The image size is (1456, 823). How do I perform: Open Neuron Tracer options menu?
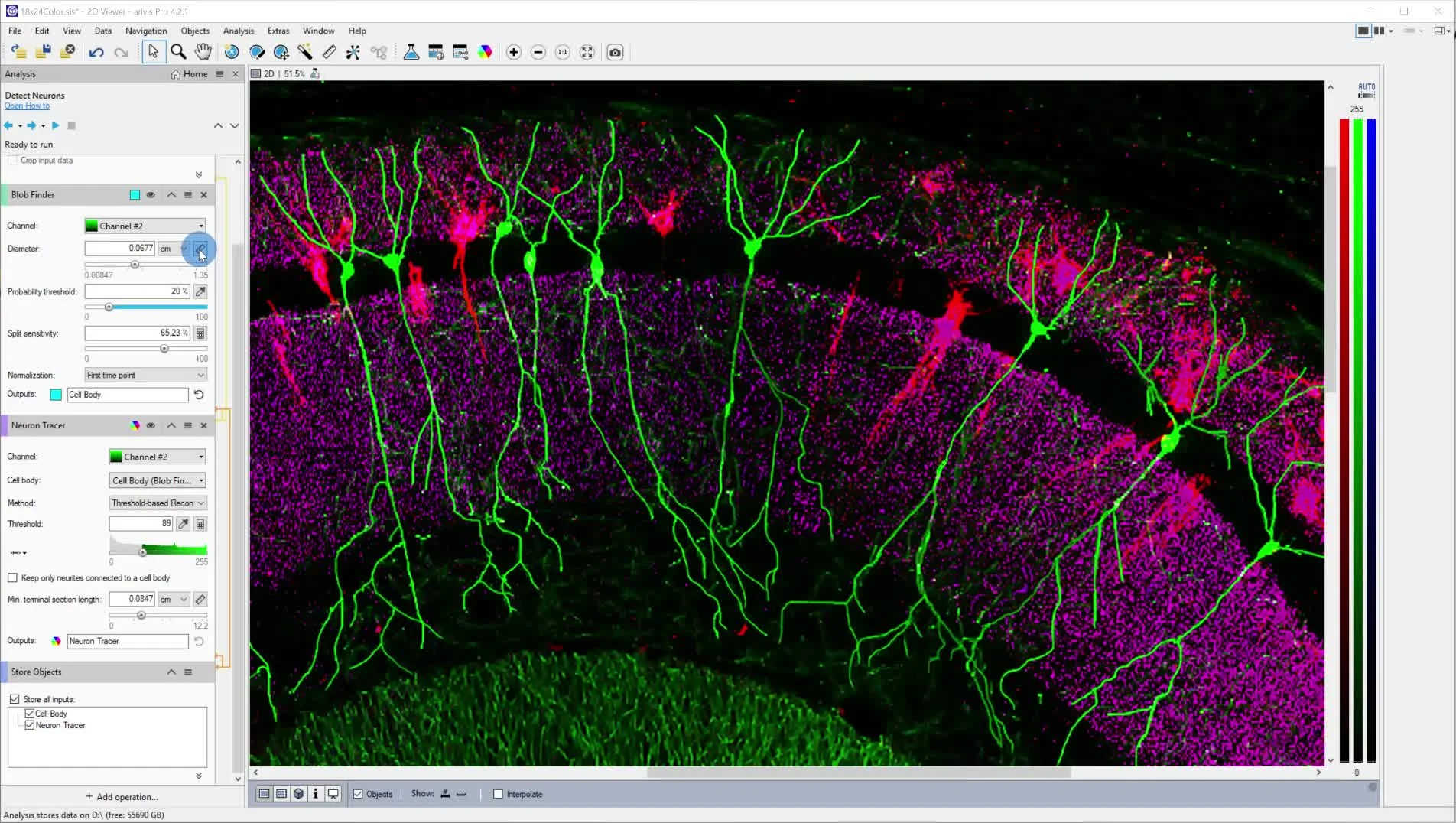point(188,425)
